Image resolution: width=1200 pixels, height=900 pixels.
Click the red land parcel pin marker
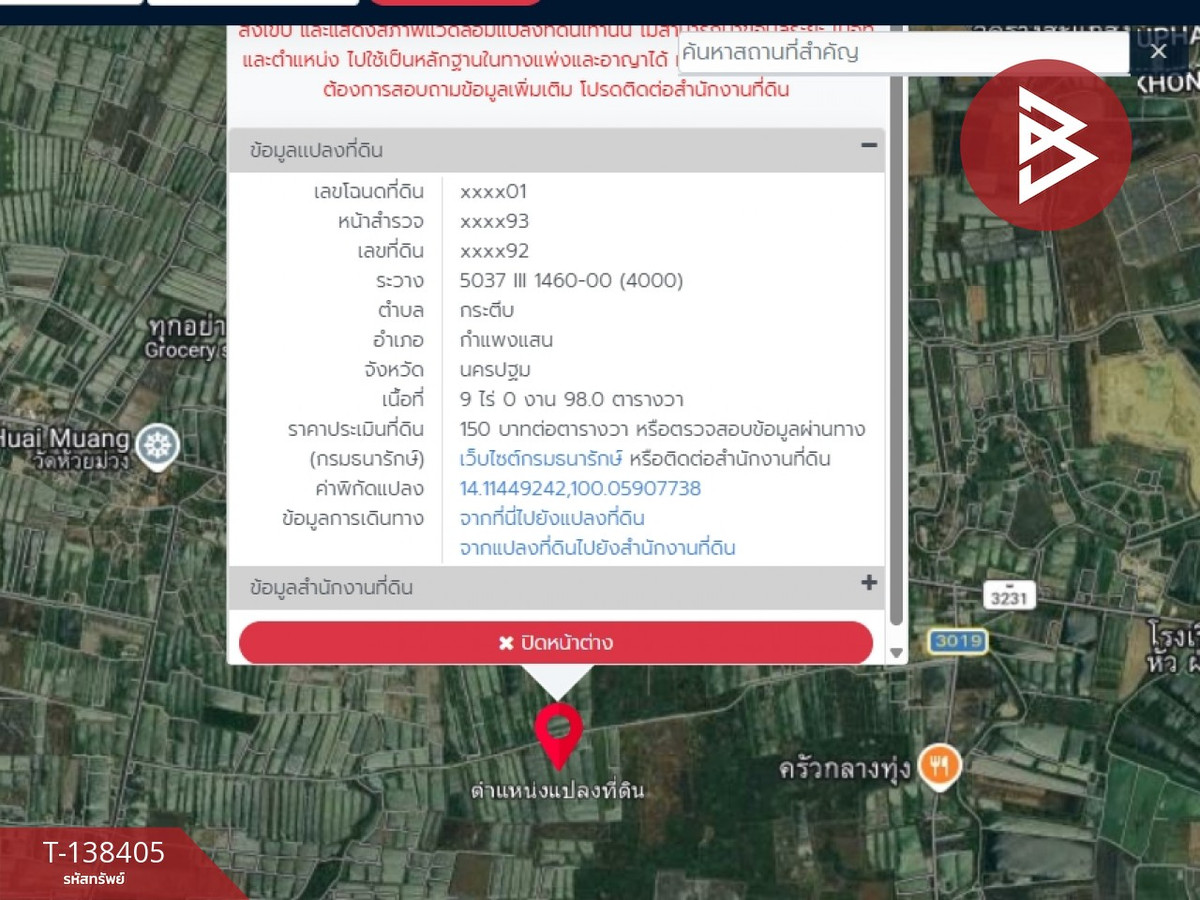click(557, 728)
